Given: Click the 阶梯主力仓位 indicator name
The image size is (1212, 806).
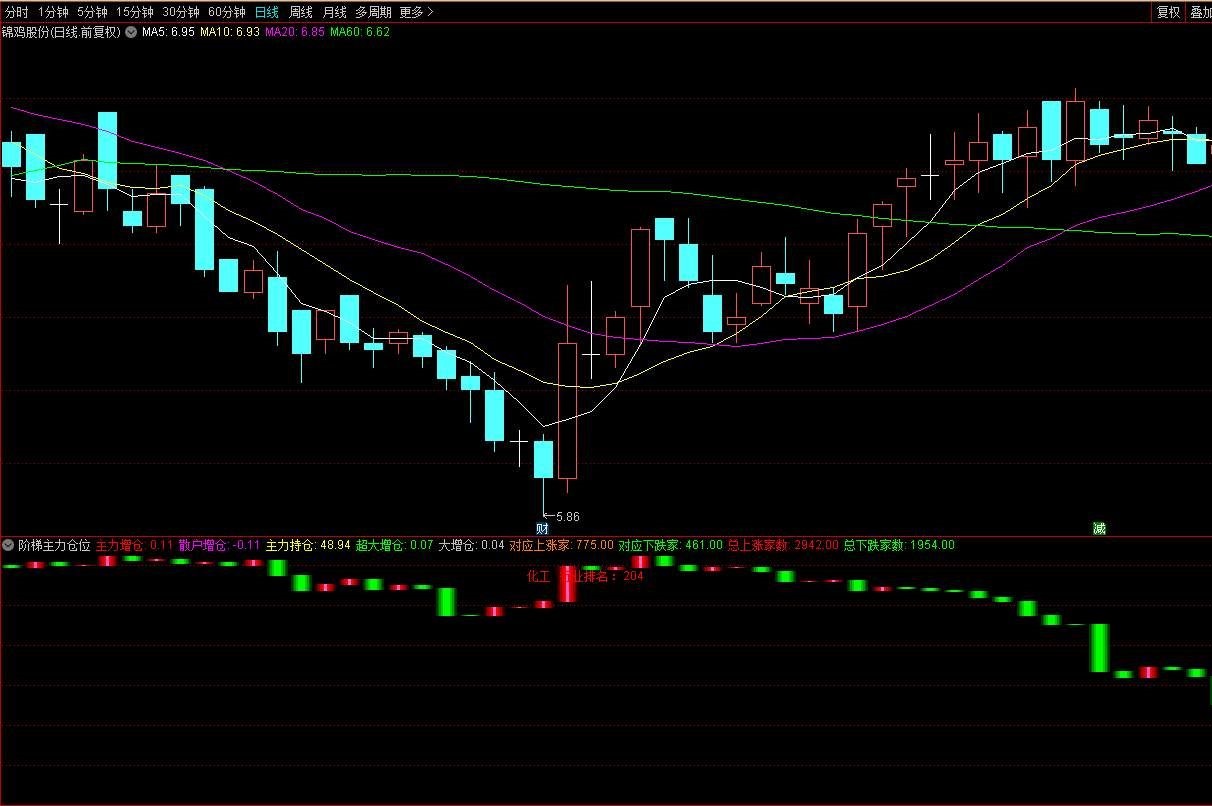Looking at the screenshot, I should coord(54,545).
